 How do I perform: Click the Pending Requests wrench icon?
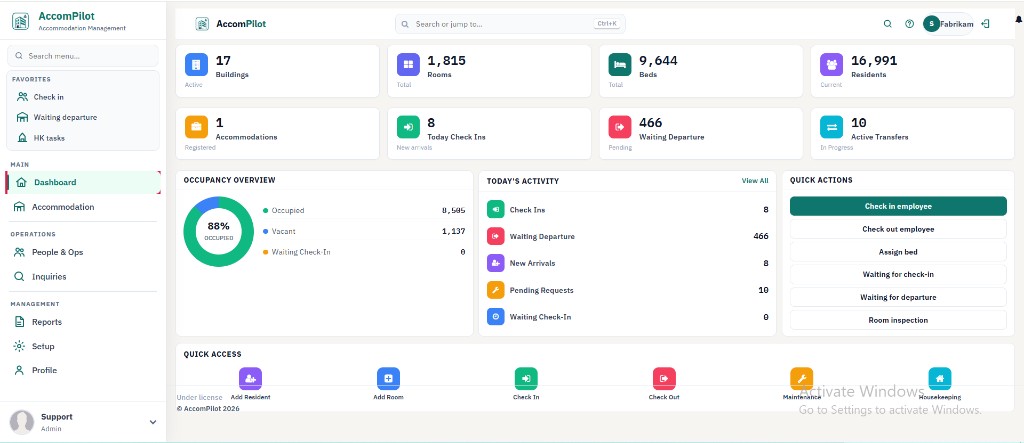496,290
